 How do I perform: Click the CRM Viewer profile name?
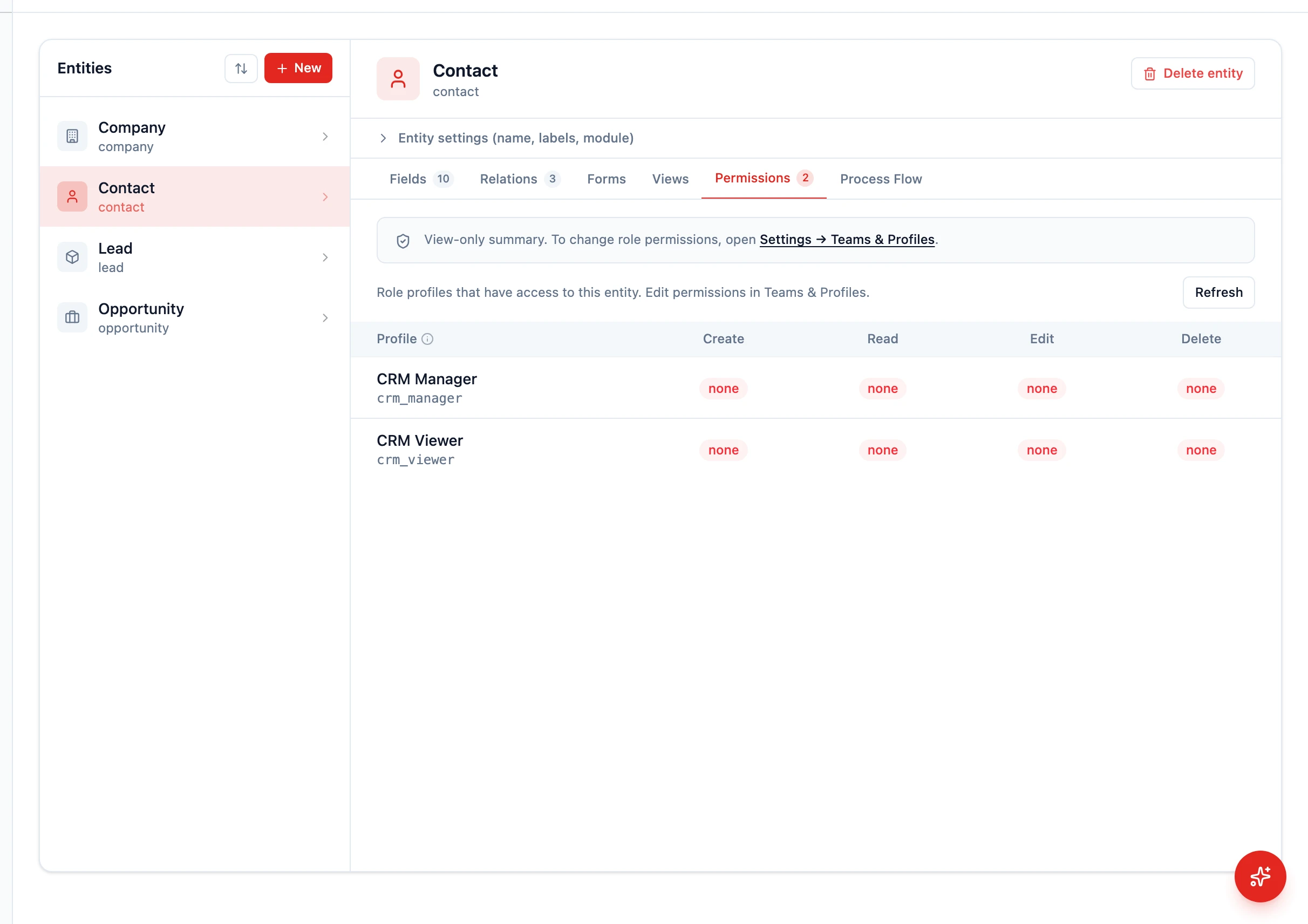420,440
